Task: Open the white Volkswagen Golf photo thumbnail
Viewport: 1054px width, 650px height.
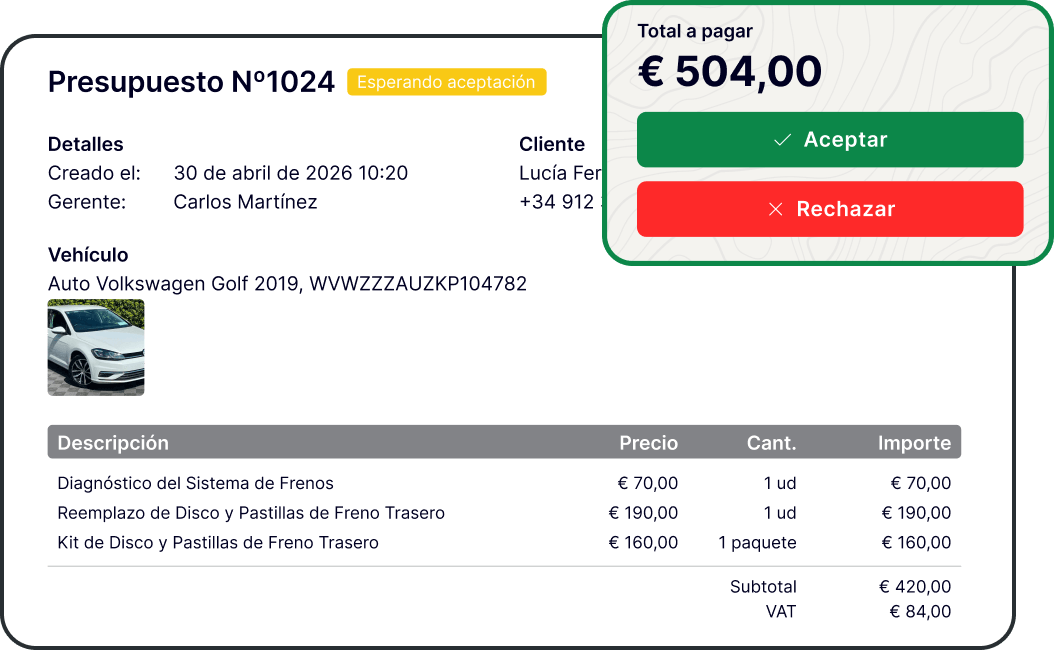Action: tap(96, 348)
